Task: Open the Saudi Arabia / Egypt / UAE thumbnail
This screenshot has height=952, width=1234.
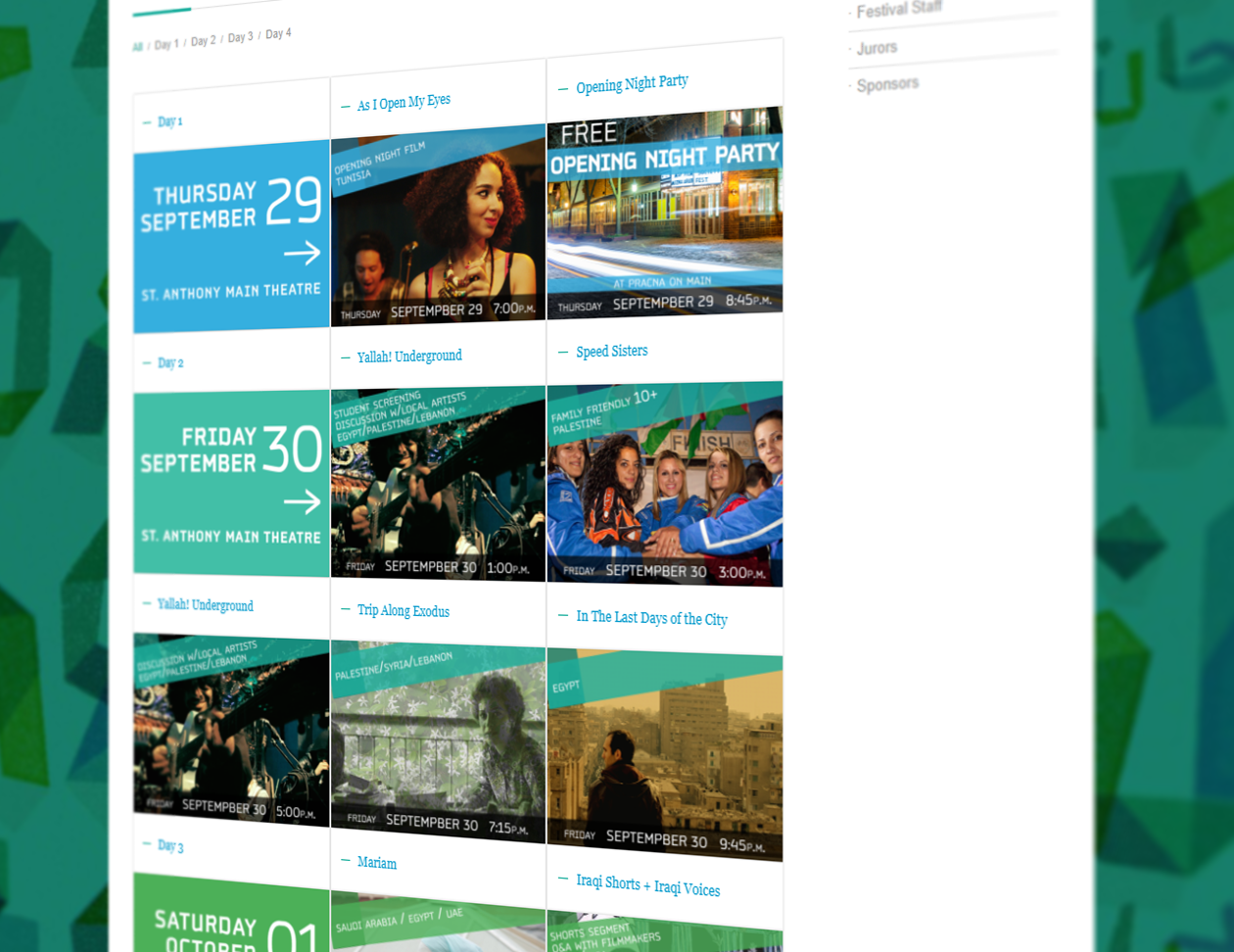Action: (x=438, y=922)
